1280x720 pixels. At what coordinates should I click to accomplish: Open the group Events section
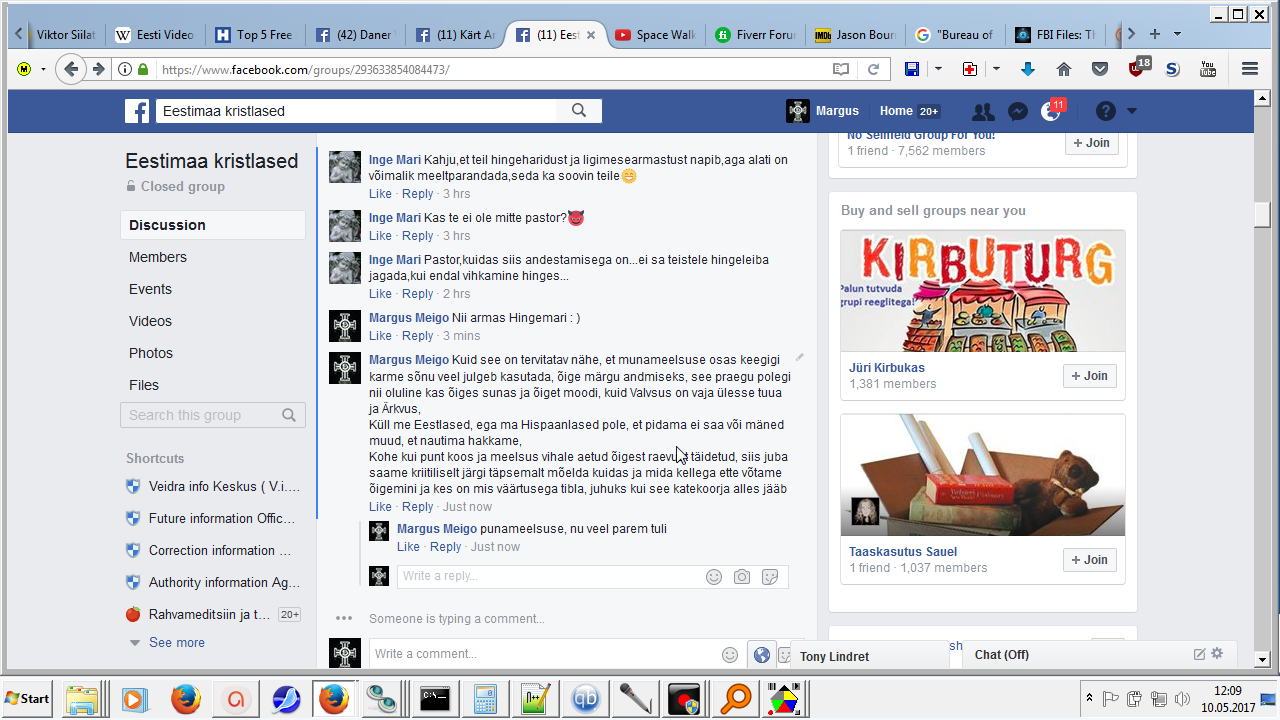point(150,289)
